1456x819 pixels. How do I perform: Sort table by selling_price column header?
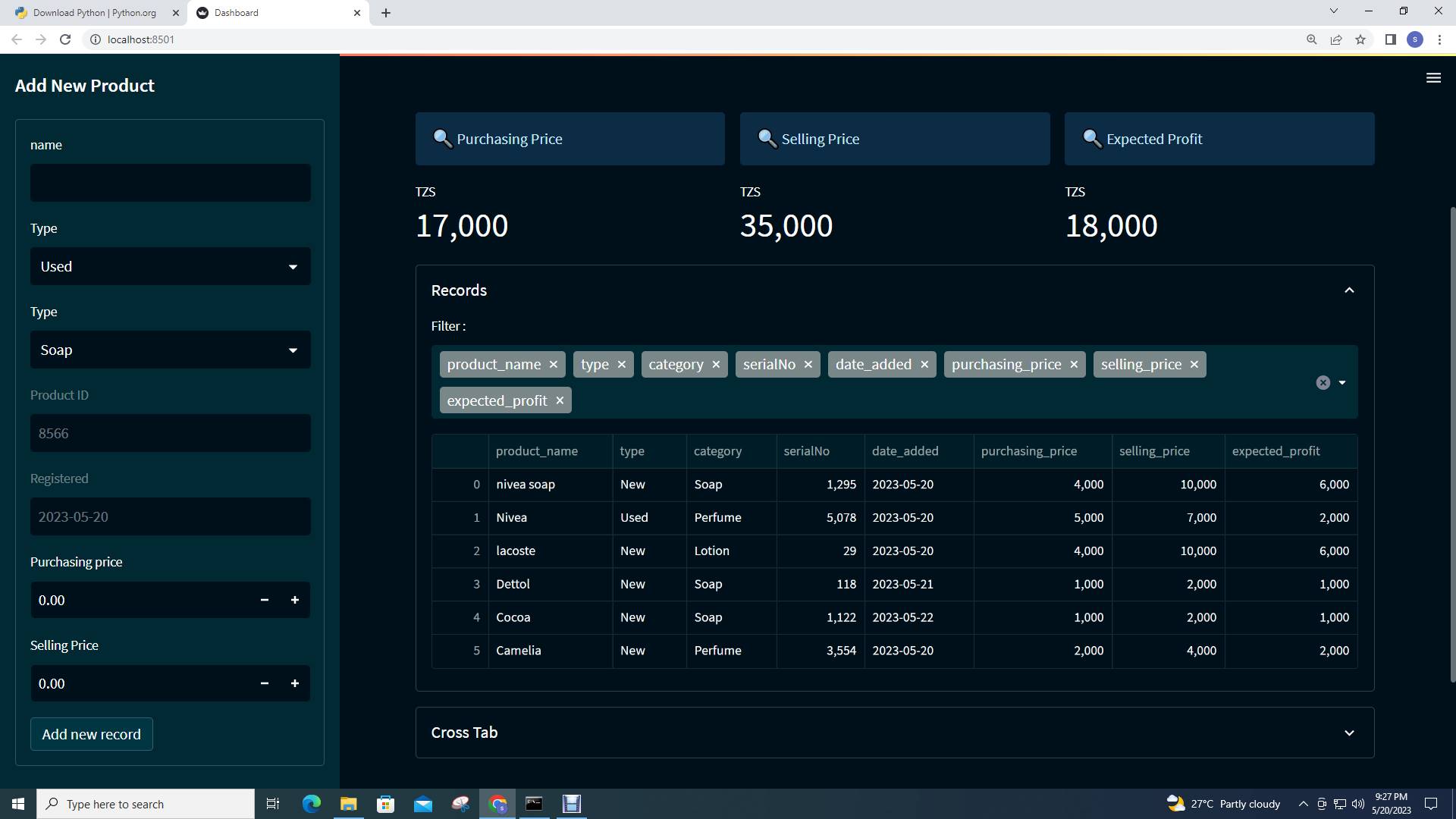tap(1153, 451)
